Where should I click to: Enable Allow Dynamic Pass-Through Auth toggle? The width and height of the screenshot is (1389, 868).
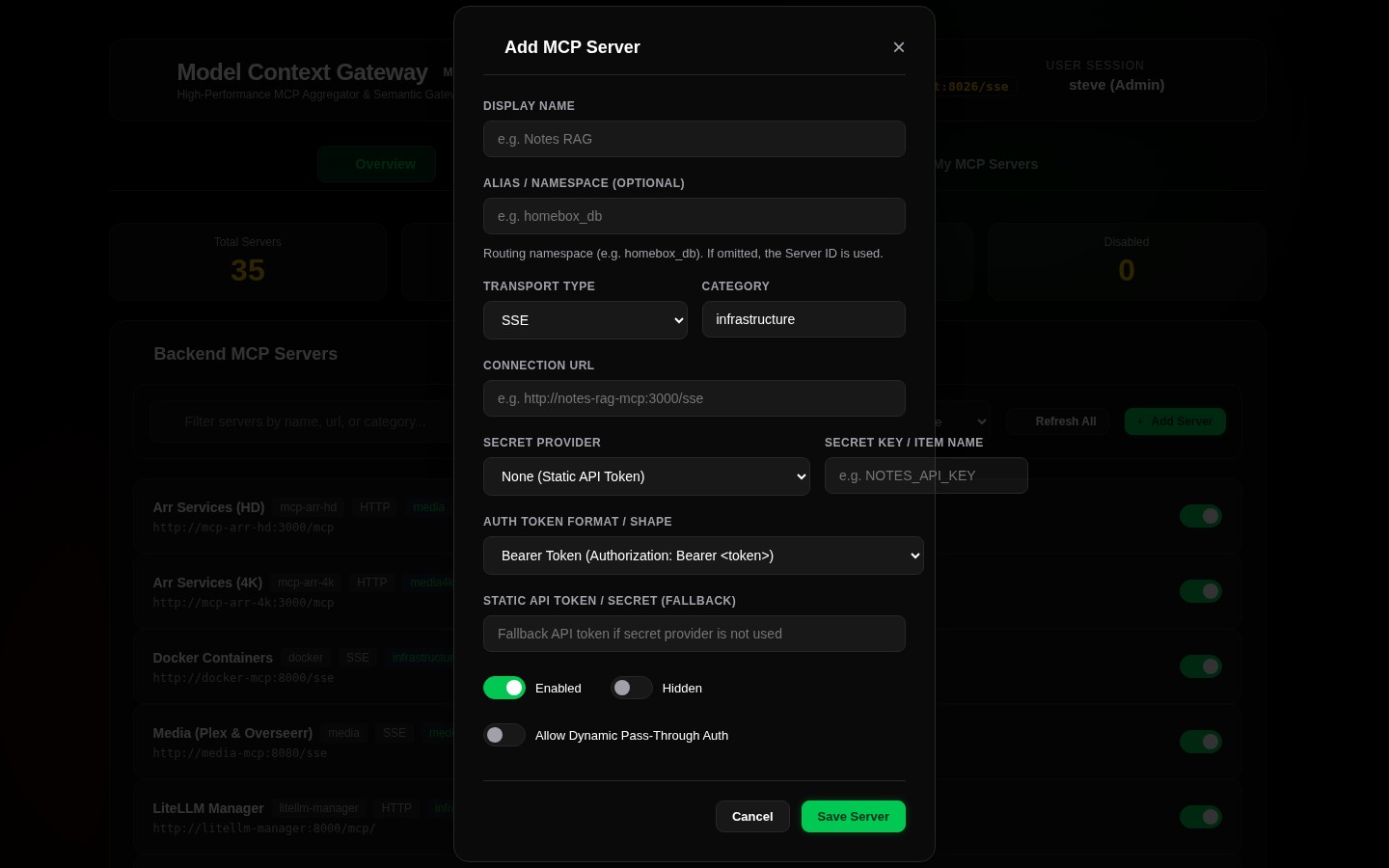[504, 735]
